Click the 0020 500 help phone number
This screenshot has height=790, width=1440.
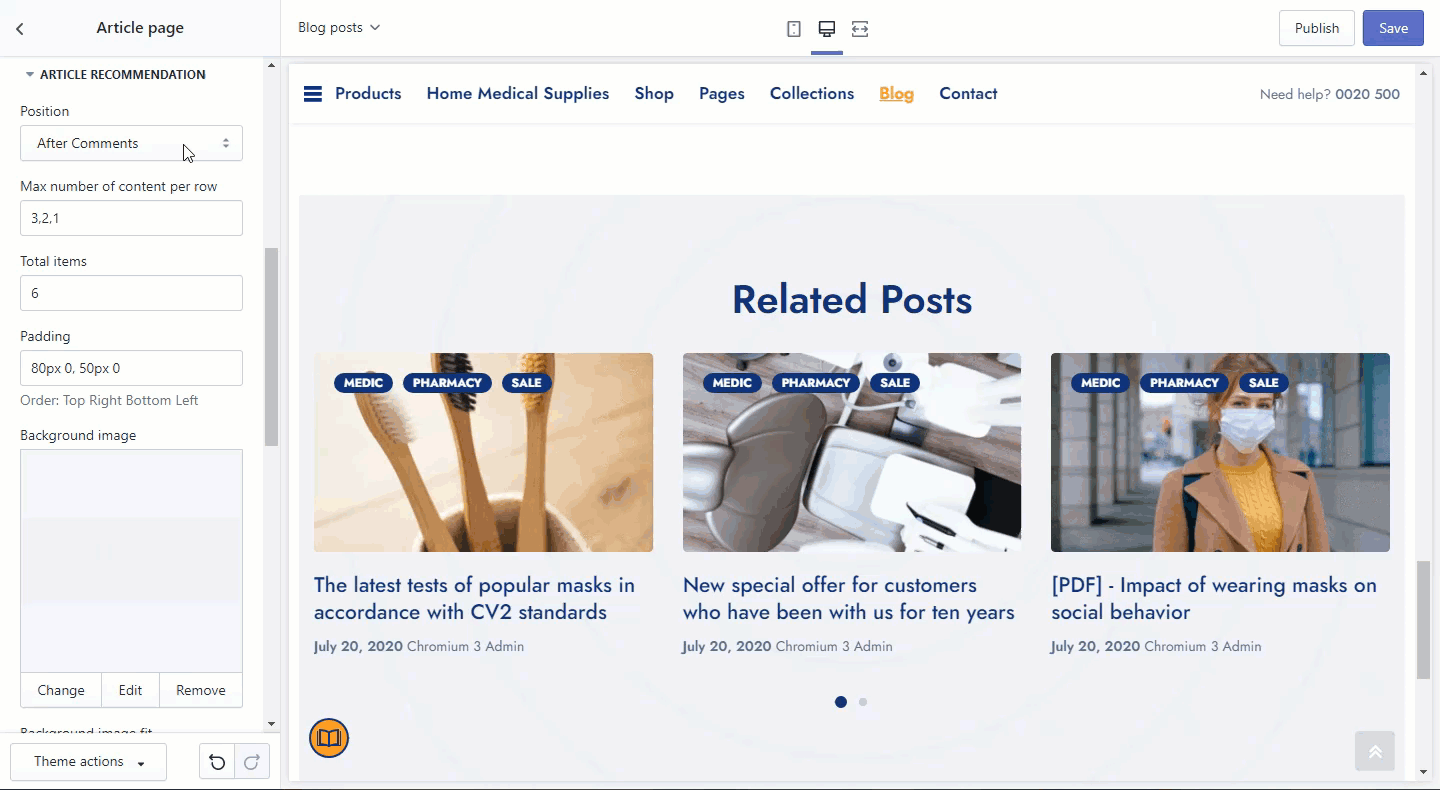tap(1367, 95)
